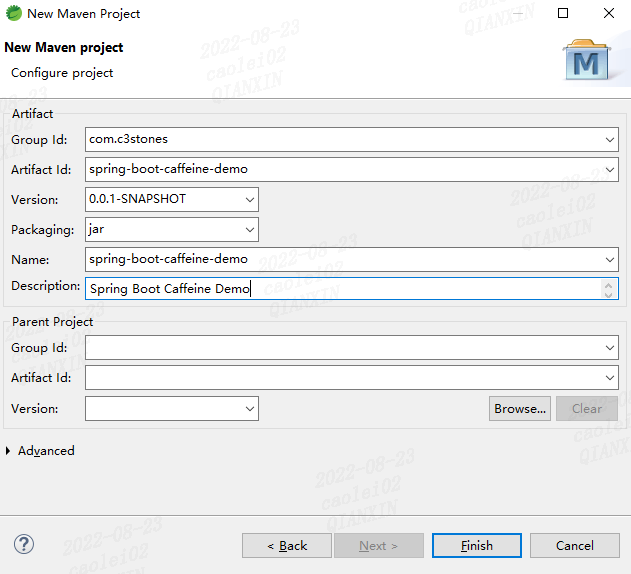Click the "Parent Project" group title
The height and width of the screenshot is (574, 631).
(52, 322)
